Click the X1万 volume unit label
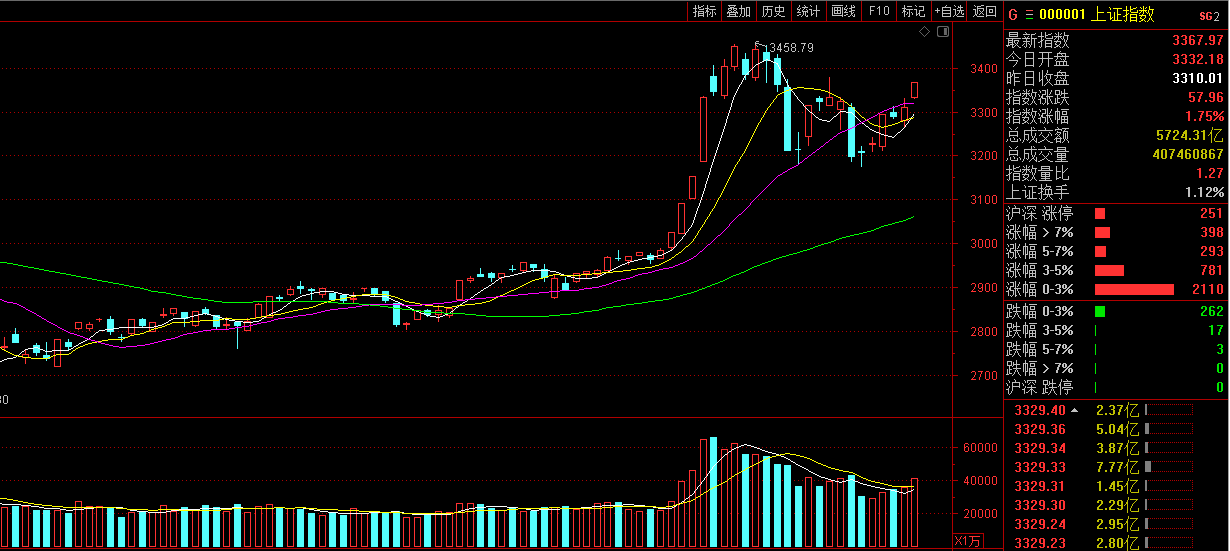The image size is (1230, 551). click(967, 541)
